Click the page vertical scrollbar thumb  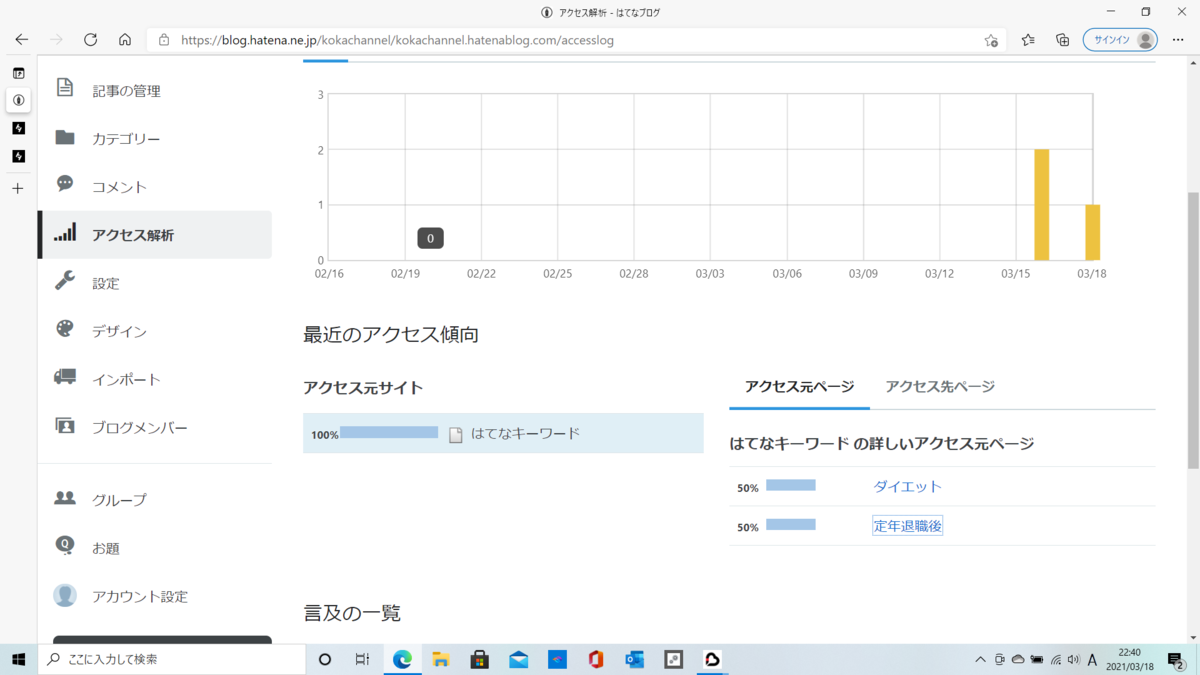(x=1193, y=330)
